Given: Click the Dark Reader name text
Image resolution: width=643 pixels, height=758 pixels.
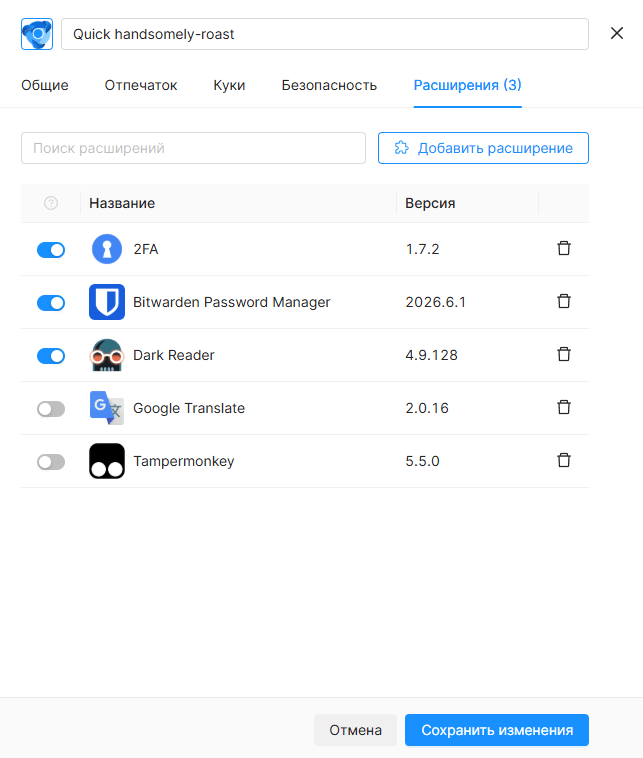Looking at the screenshot, I should pyautogui.click(x=174, y=355).
